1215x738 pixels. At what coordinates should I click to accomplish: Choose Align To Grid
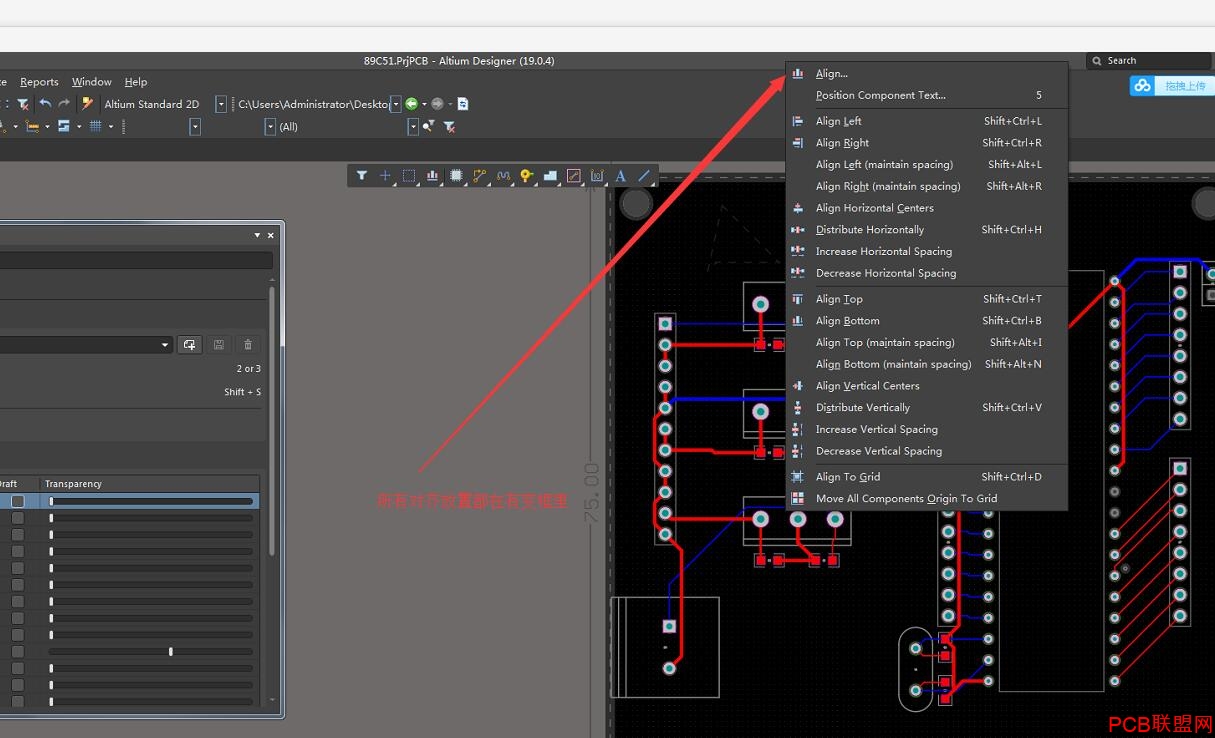[x=927, y=477]
